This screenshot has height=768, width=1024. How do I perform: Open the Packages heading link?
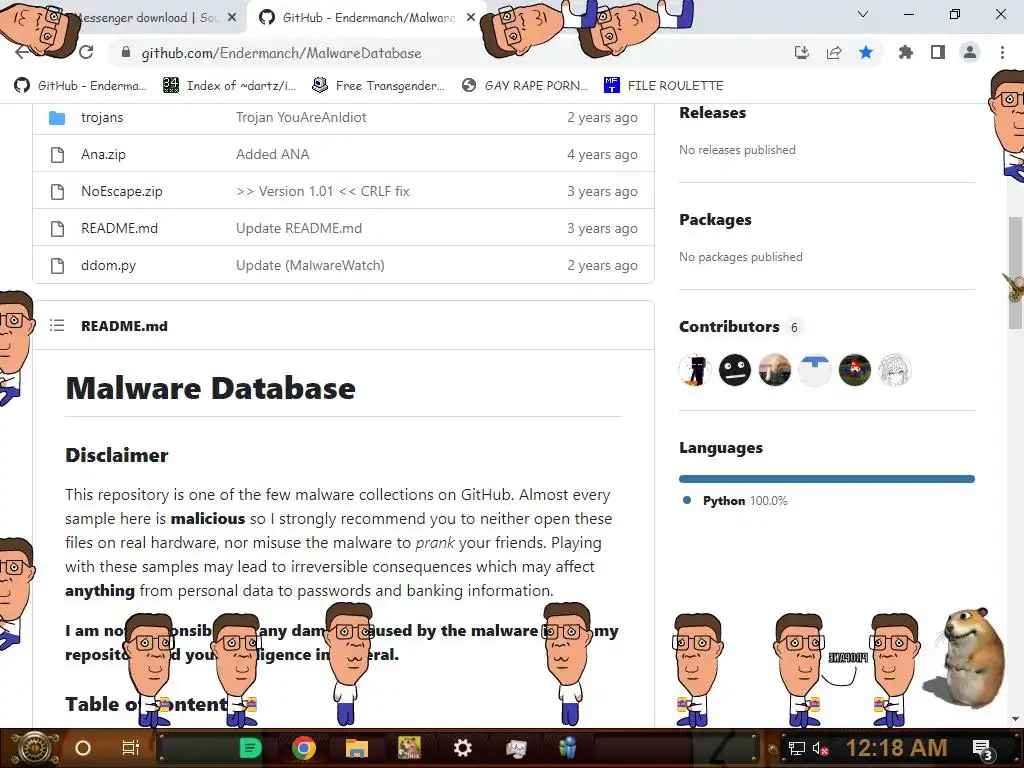pos(715,220)
